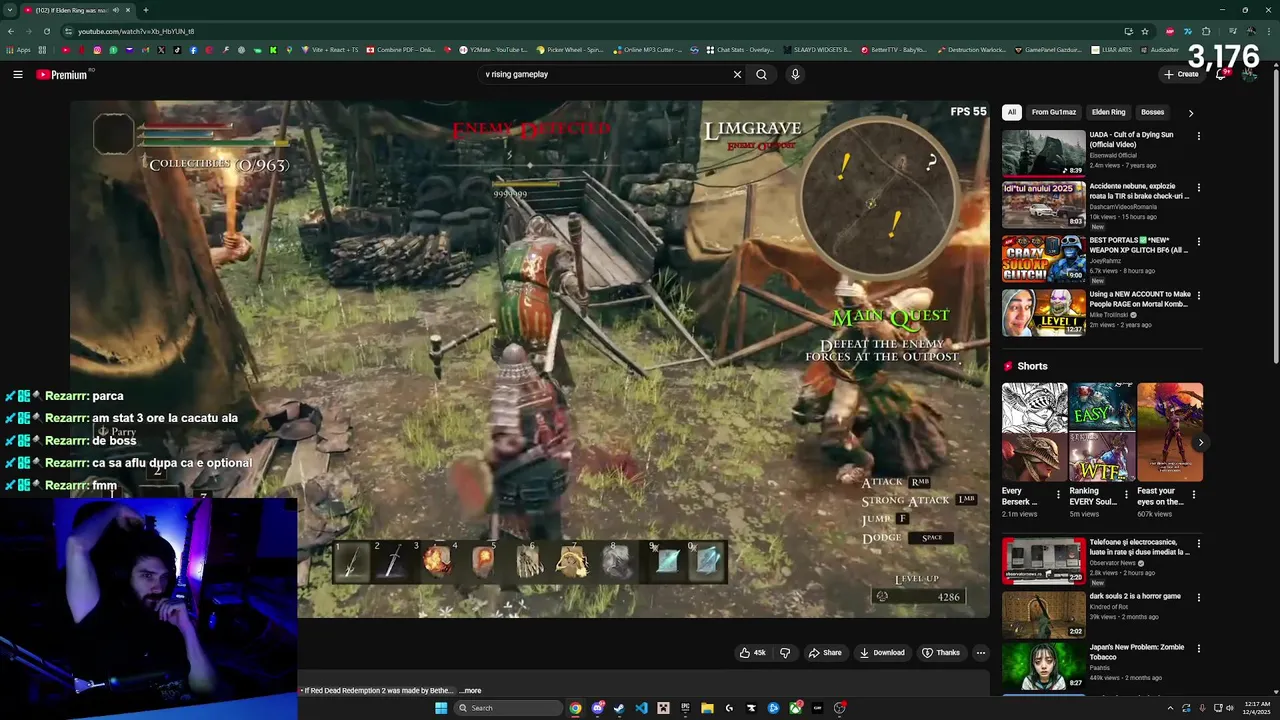Open options for 'Ranking EVERY Soul' short

pyautogui.click(x=1126, y=494)
